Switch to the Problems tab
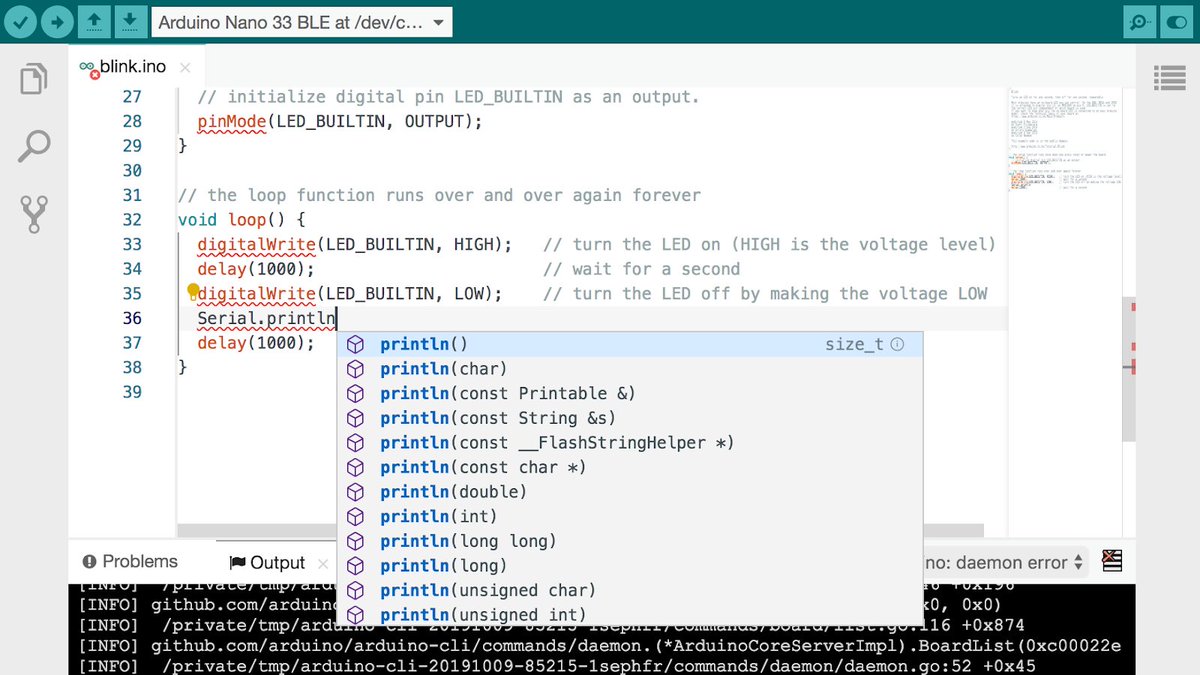 130,562
